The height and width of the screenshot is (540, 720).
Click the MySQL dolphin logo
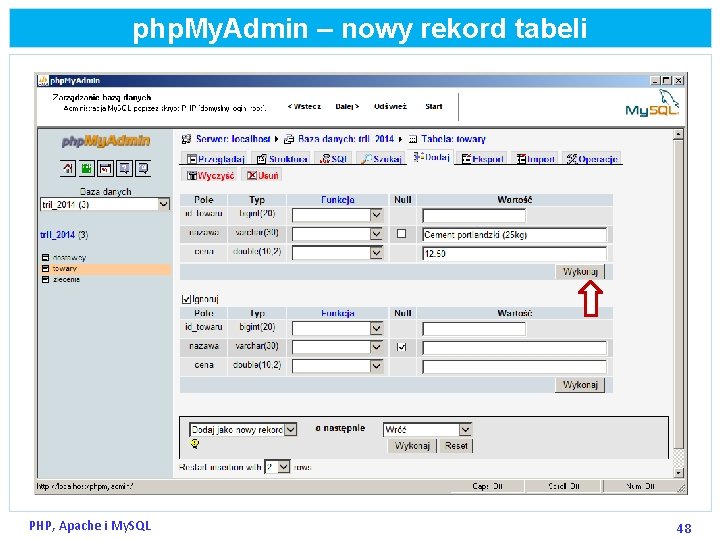(652, 103)
